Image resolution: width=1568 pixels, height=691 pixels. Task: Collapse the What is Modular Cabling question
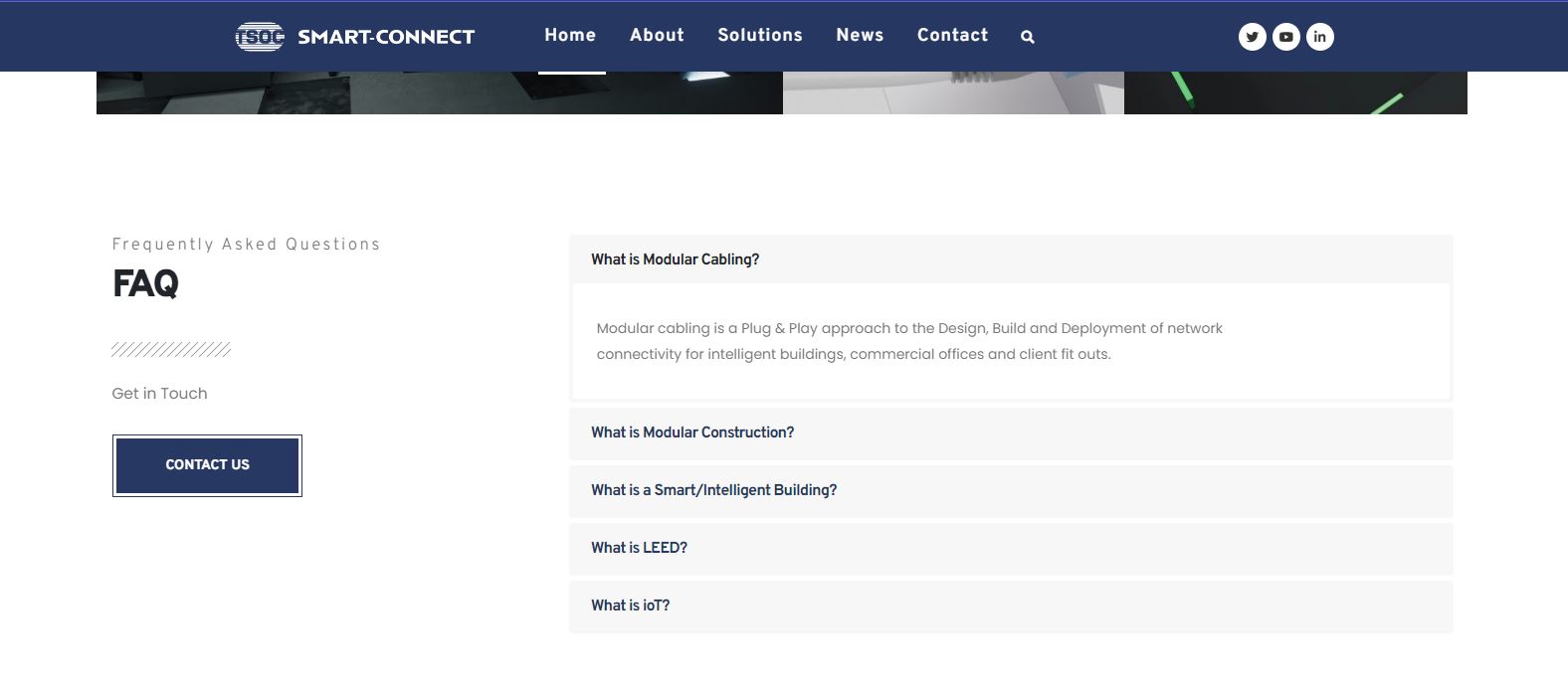coord(1011,259)
